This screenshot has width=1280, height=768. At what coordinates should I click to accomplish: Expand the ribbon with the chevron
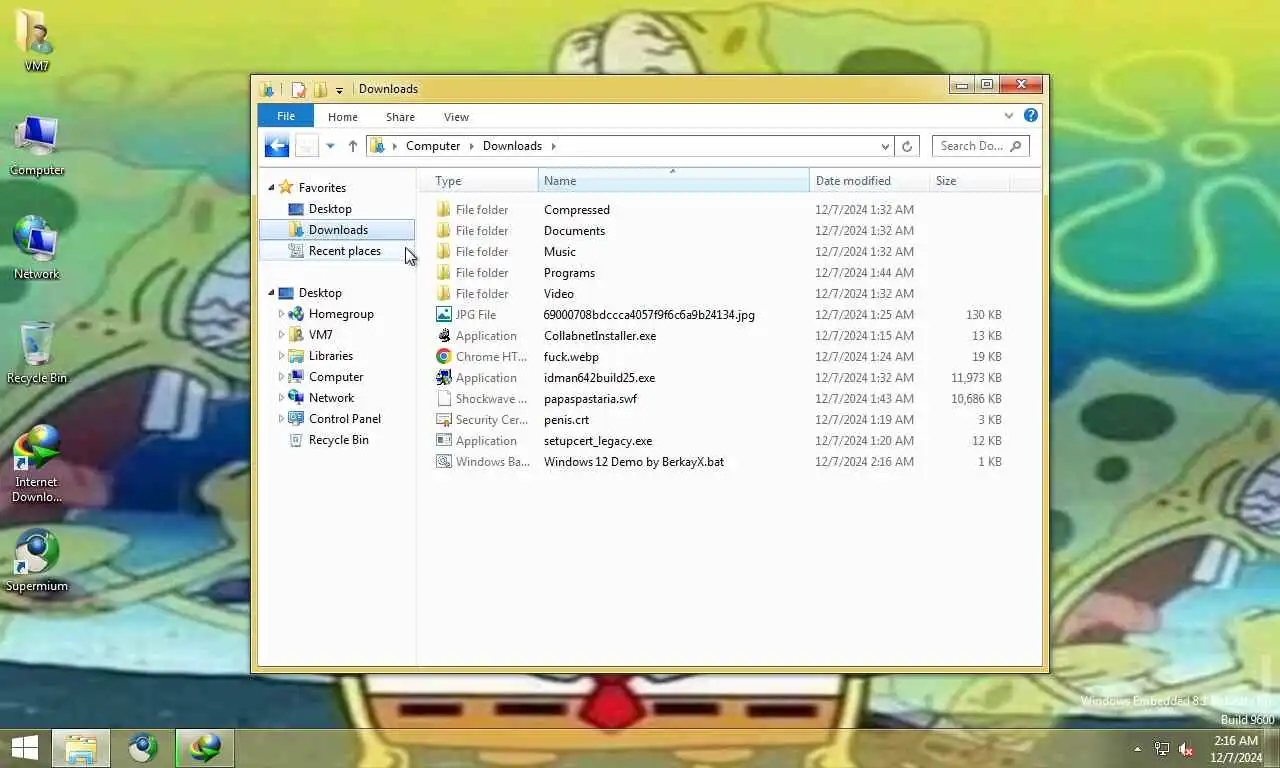click(1008, 116)
